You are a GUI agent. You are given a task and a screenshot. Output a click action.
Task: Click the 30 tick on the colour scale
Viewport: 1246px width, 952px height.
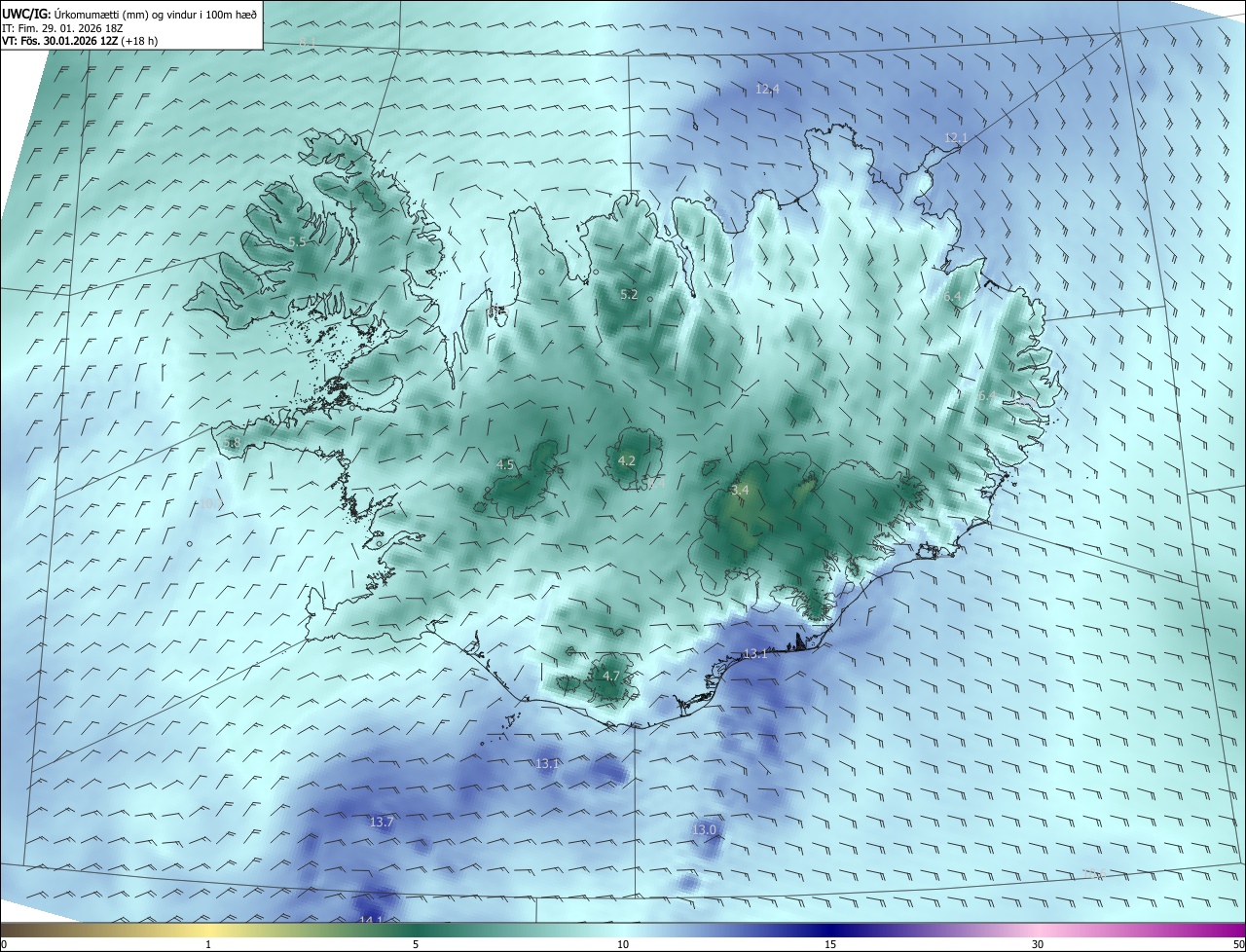coord(1038,945)
